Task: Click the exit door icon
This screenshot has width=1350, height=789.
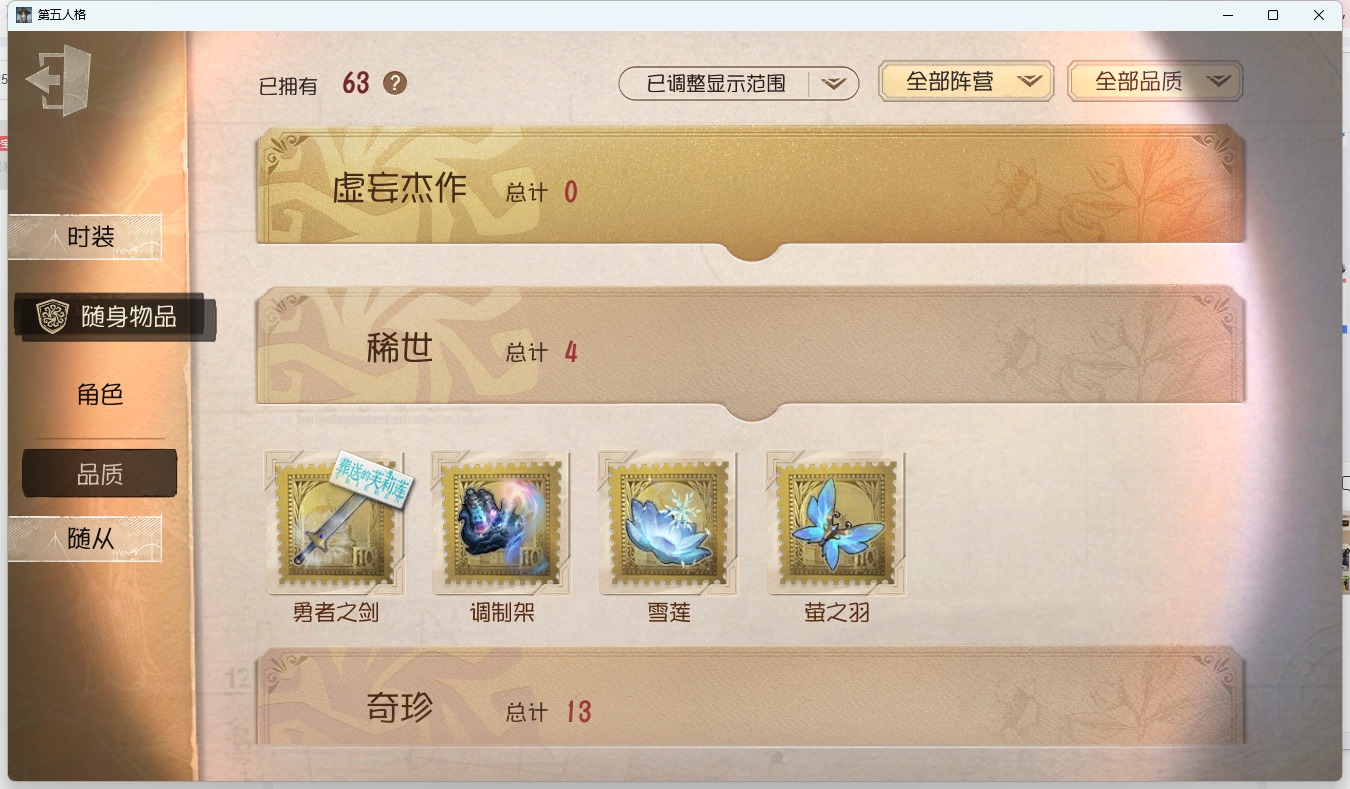Action: 59,80
